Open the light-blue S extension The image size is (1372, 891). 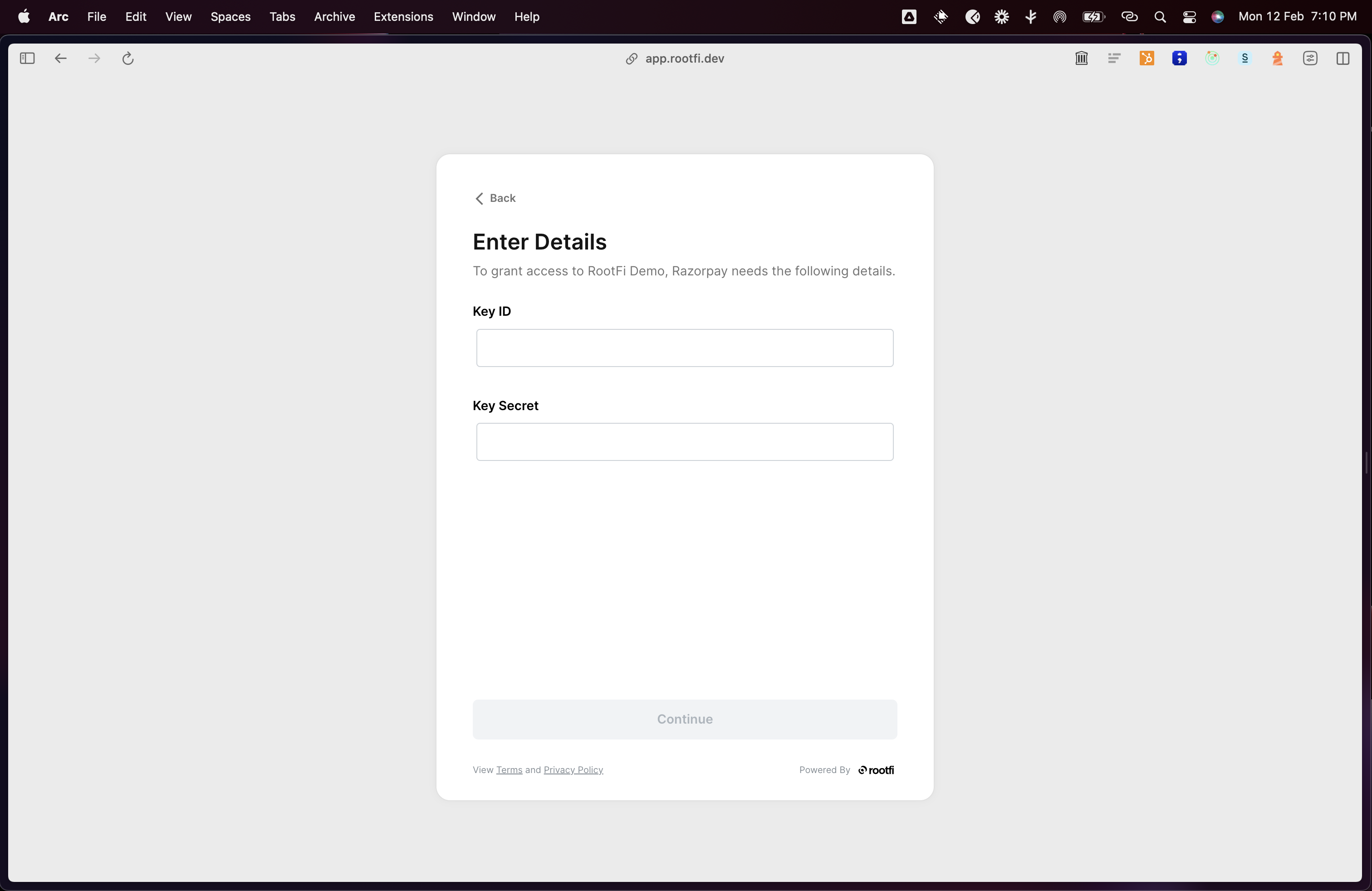(1245, 58)
